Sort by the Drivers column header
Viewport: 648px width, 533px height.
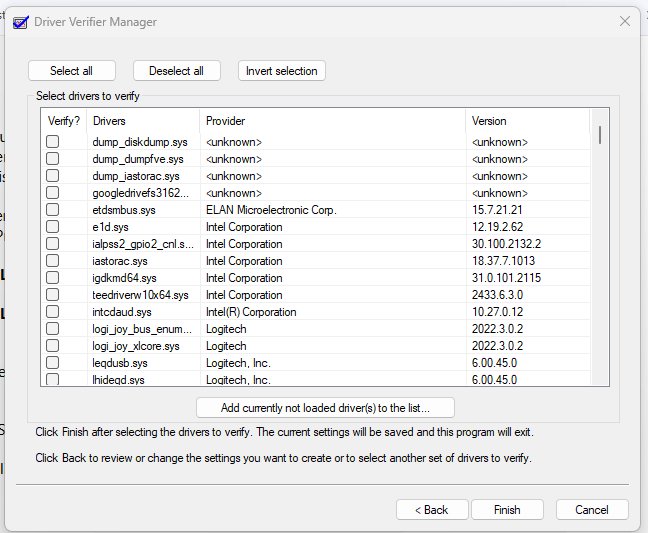(x=143, y=121)
